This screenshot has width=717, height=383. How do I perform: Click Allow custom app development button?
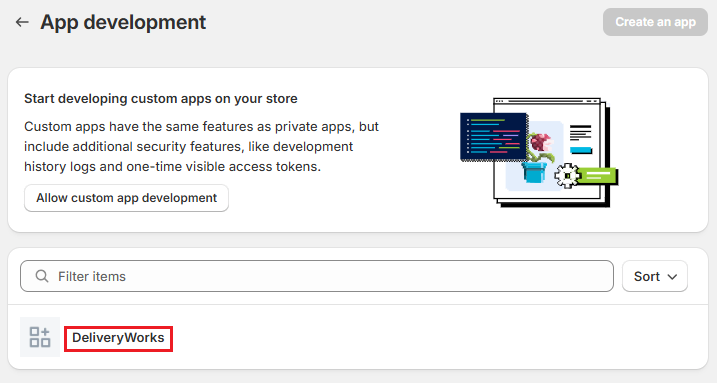point(126,198)
